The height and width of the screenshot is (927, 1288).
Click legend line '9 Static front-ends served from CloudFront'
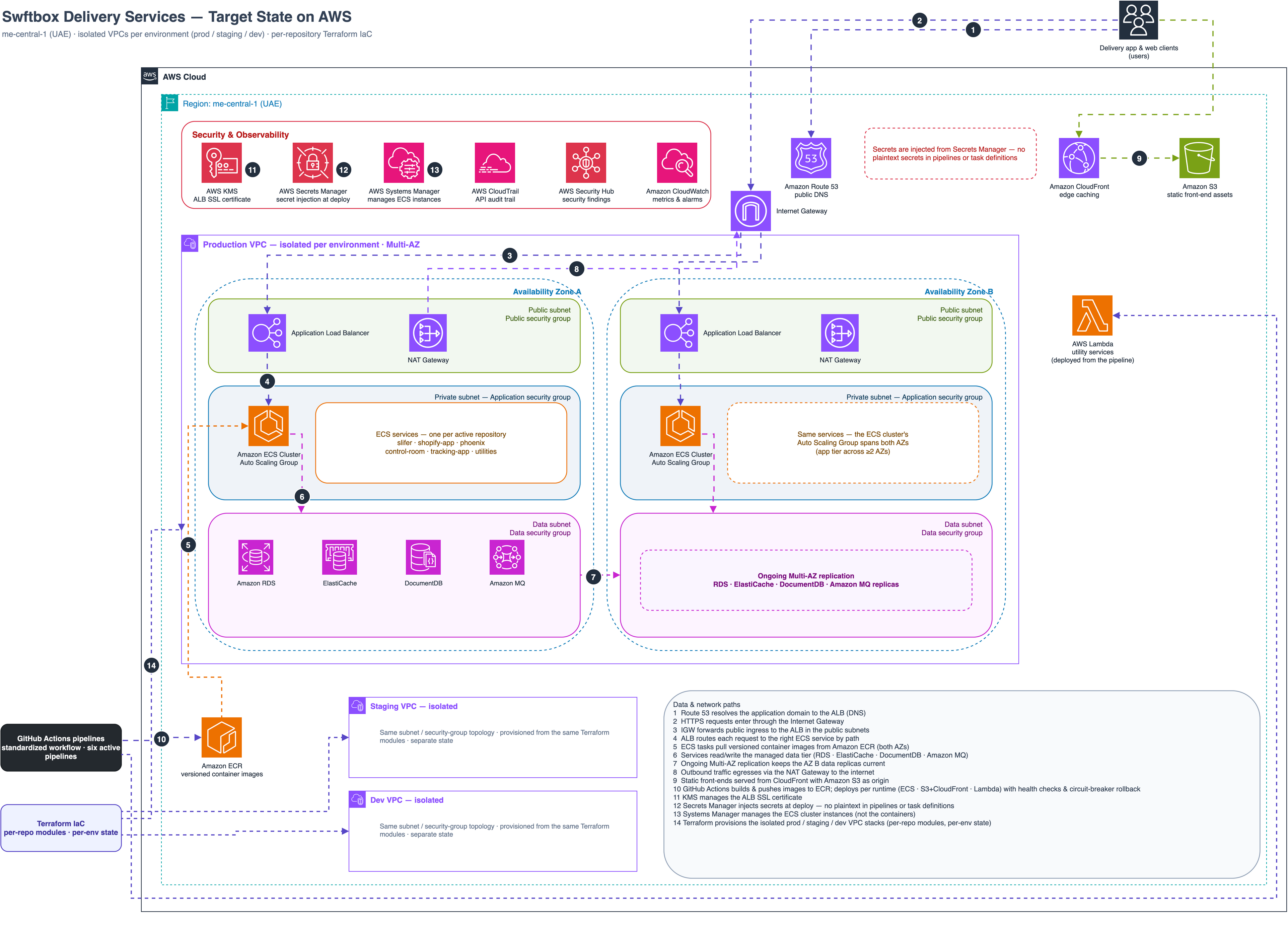coord(780,780)
